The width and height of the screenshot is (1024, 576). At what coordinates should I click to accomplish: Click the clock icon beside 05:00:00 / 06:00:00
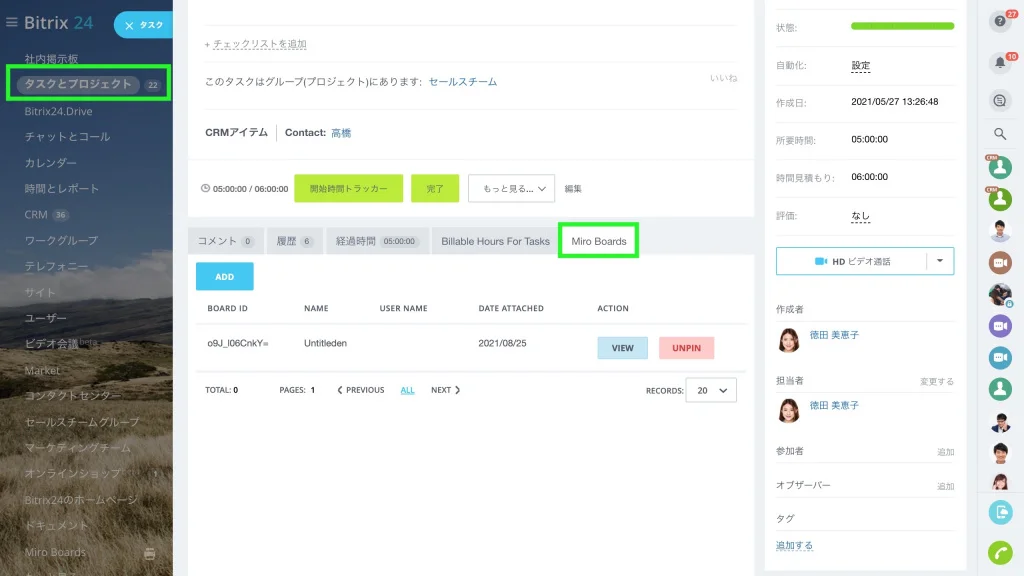click(205, 188)
